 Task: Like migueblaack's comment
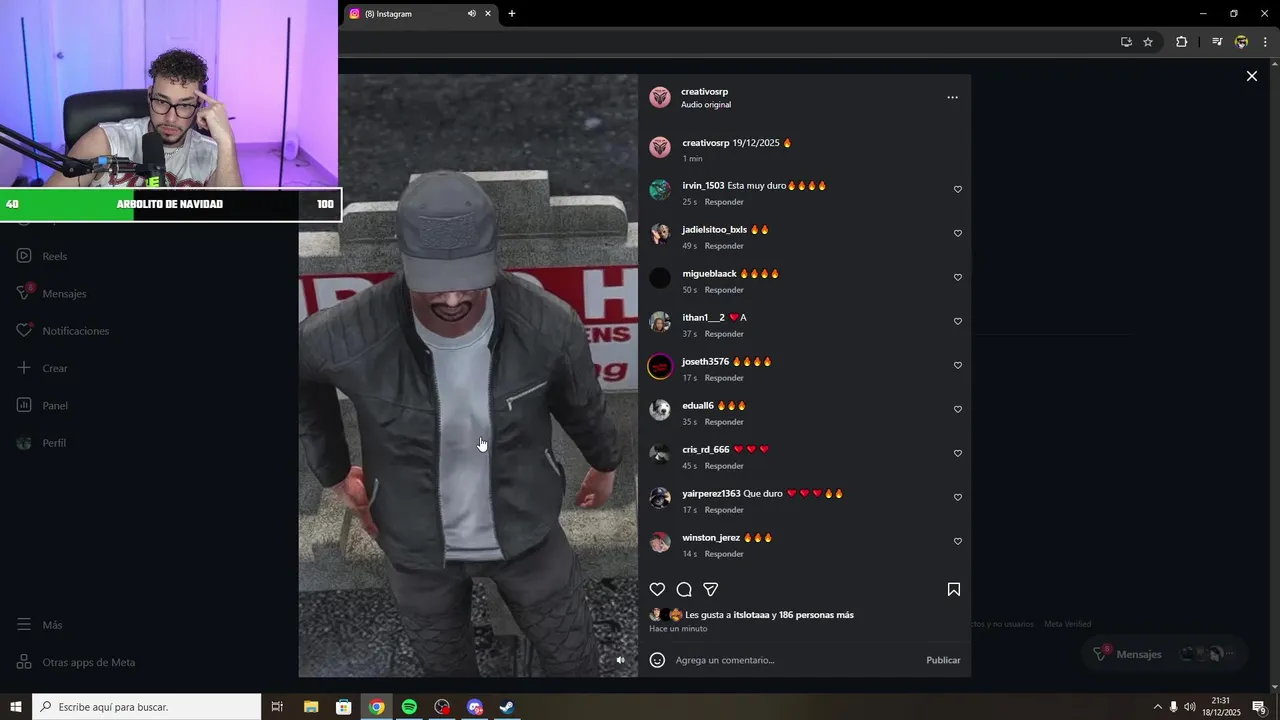coord(957,278)
